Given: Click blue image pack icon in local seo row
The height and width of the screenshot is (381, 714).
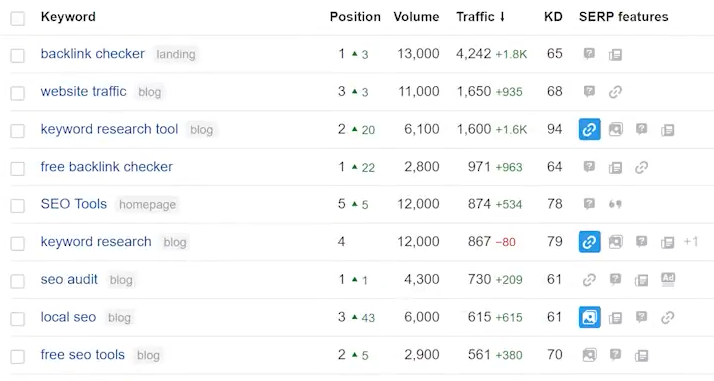Looking at the screenshot, I should click(x=589, y=317).
